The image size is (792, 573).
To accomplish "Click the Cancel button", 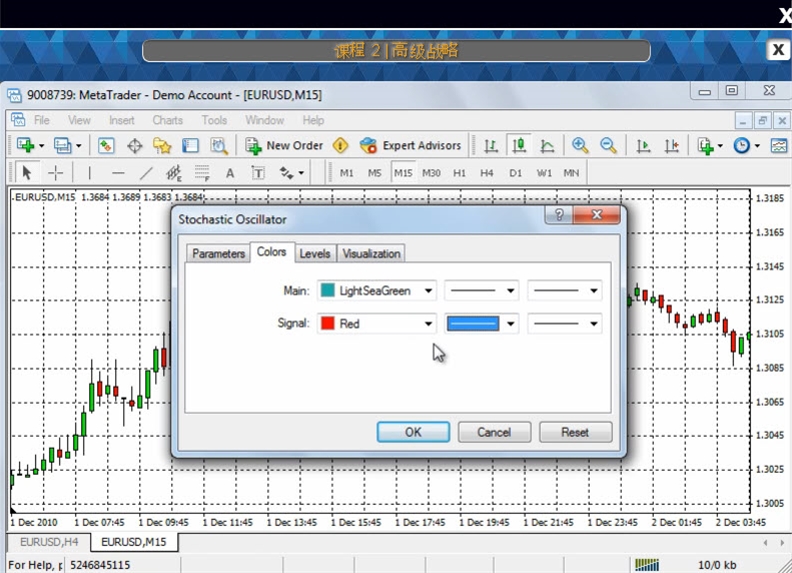I will [x=494, y=433].
